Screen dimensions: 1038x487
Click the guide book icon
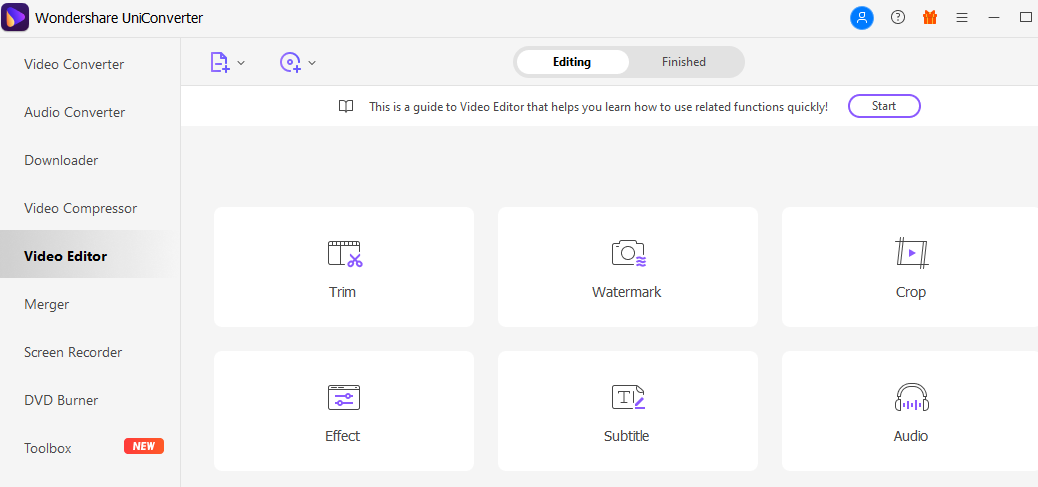click(346, 106)
